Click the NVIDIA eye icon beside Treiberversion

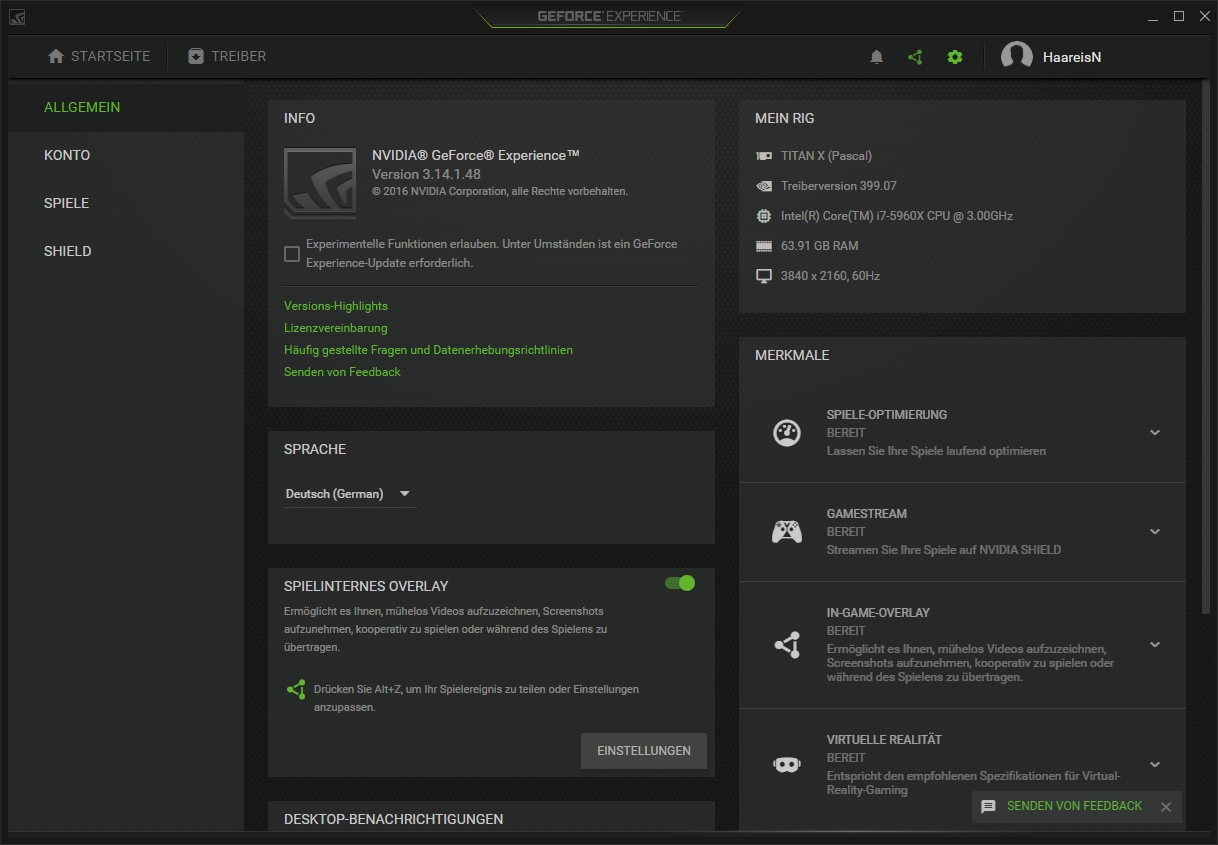764,186
